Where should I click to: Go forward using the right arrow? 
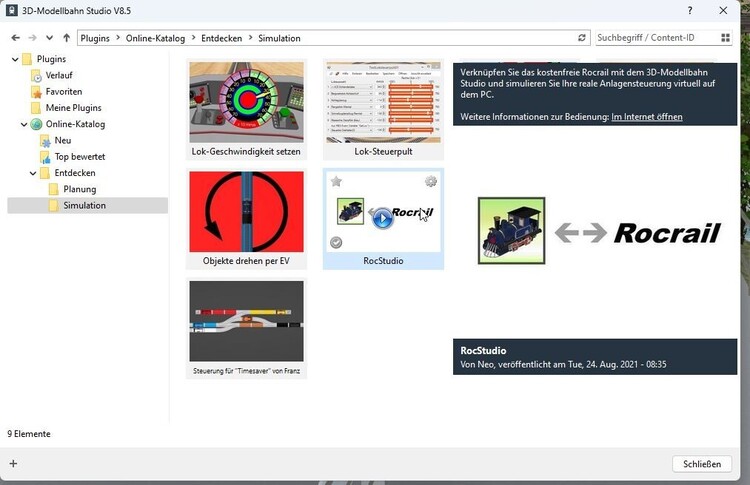tap(33, 38)
